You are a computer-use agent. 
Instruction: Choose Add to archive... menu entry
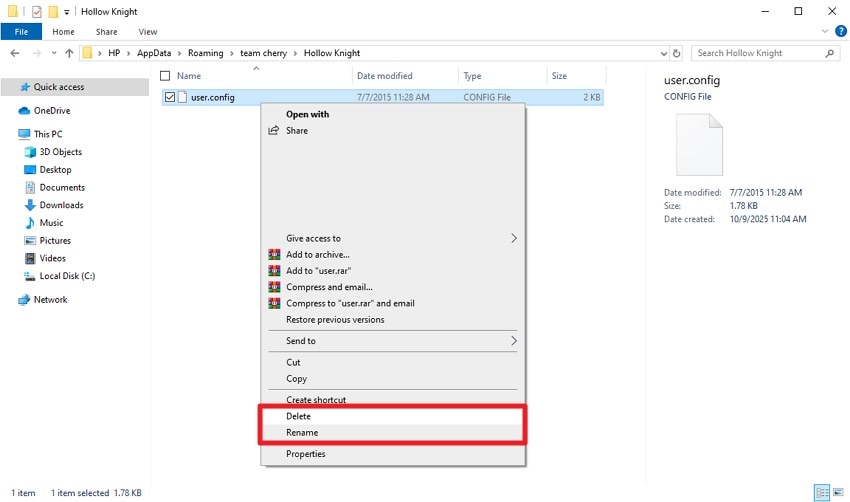[393, 255]
